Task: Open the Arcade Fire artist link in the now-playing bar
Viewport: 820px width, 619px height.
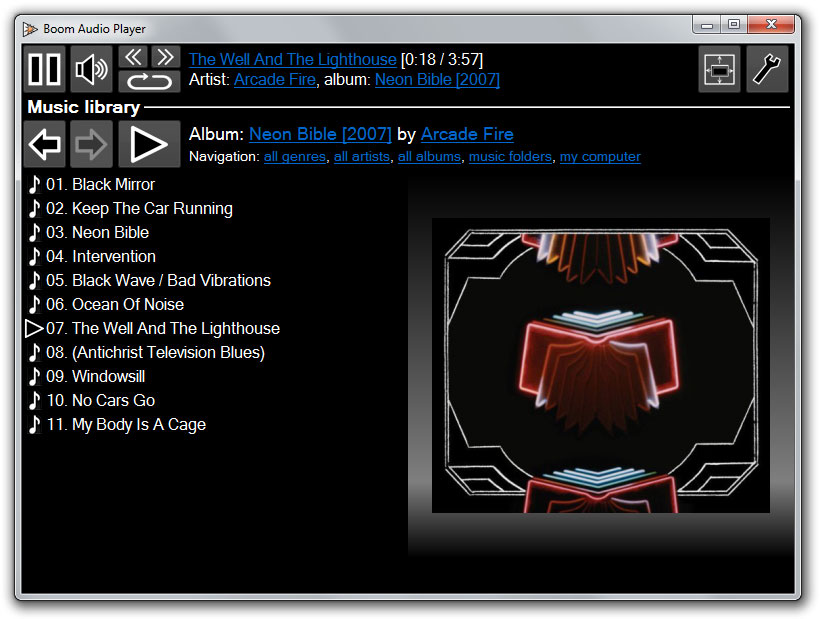Action: (275, 79)
